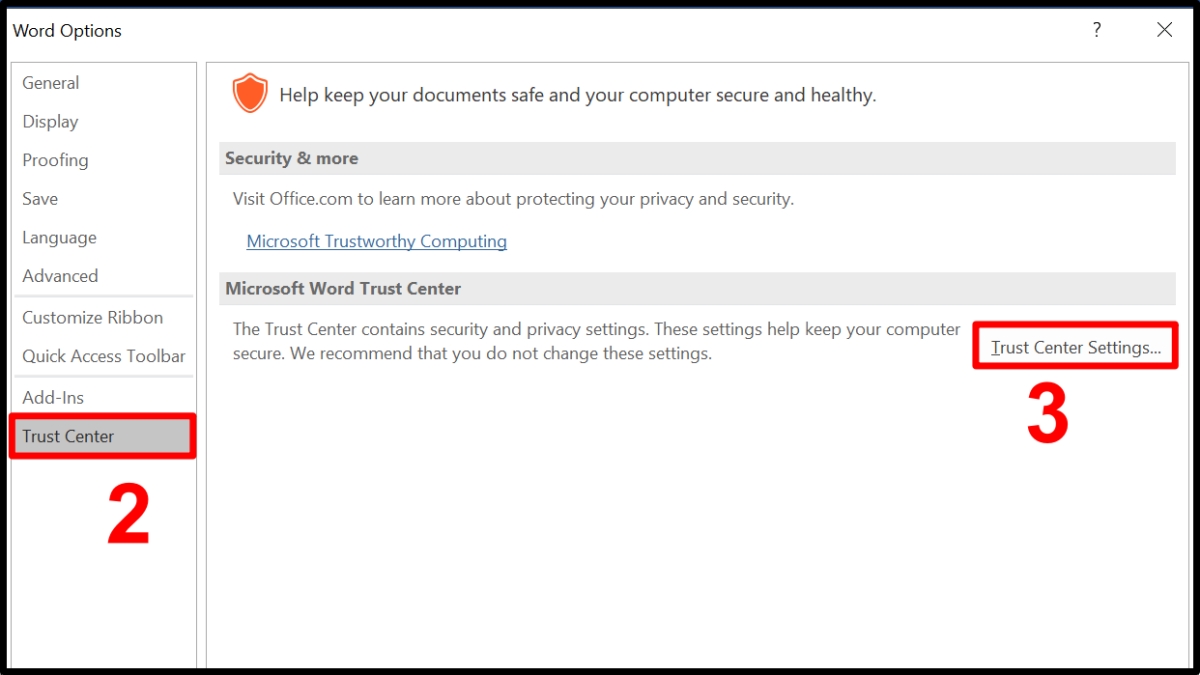Image resolution: width=1200 pixels, height=675 pixels.
Task: Open the General options category
Action: (x=51, y=83)
